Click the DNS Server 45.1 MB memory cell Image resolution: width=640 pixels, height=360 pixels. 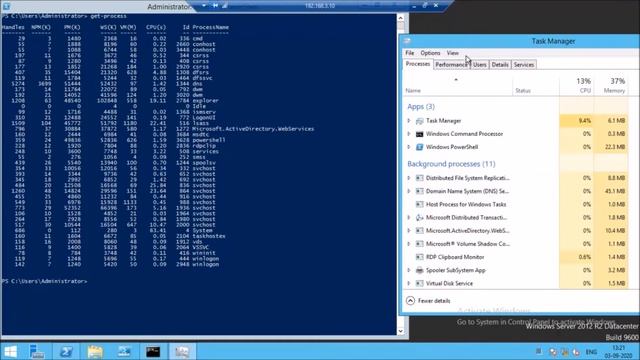pyautogui.click(x=611, y=191)
